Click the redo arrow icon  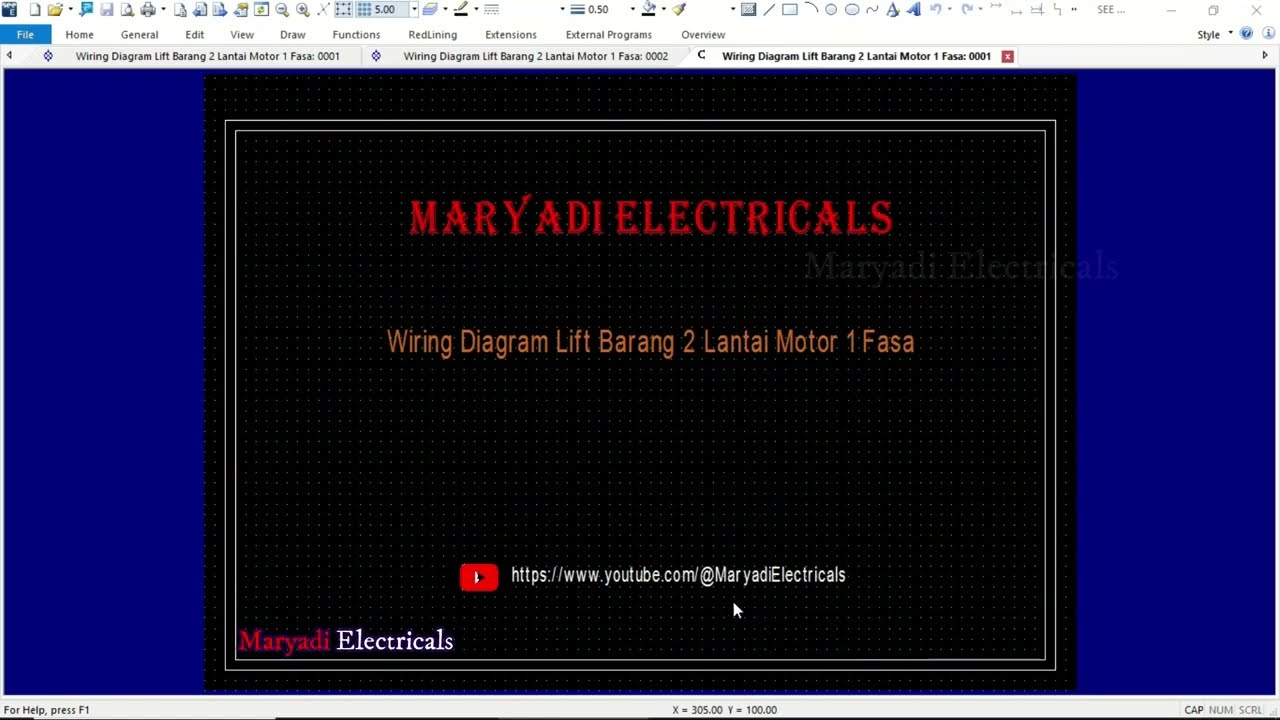pyautogui.click(x=967, y=9)
